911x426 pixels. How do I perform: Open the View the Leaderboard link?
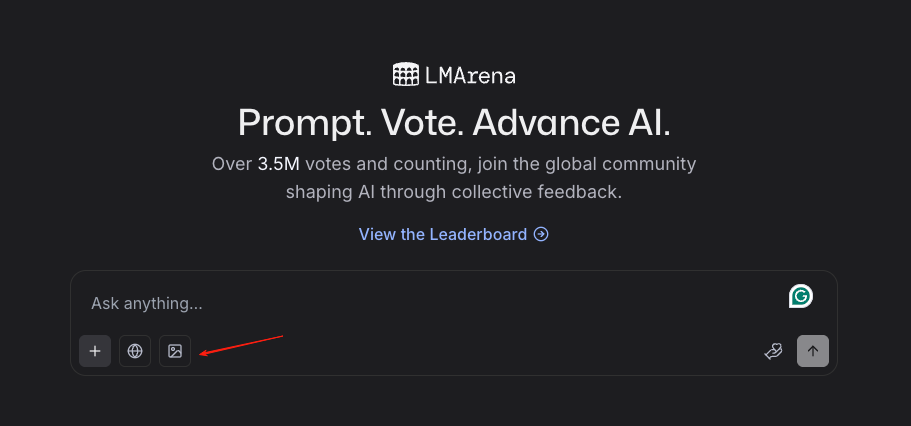pos(443,235)
